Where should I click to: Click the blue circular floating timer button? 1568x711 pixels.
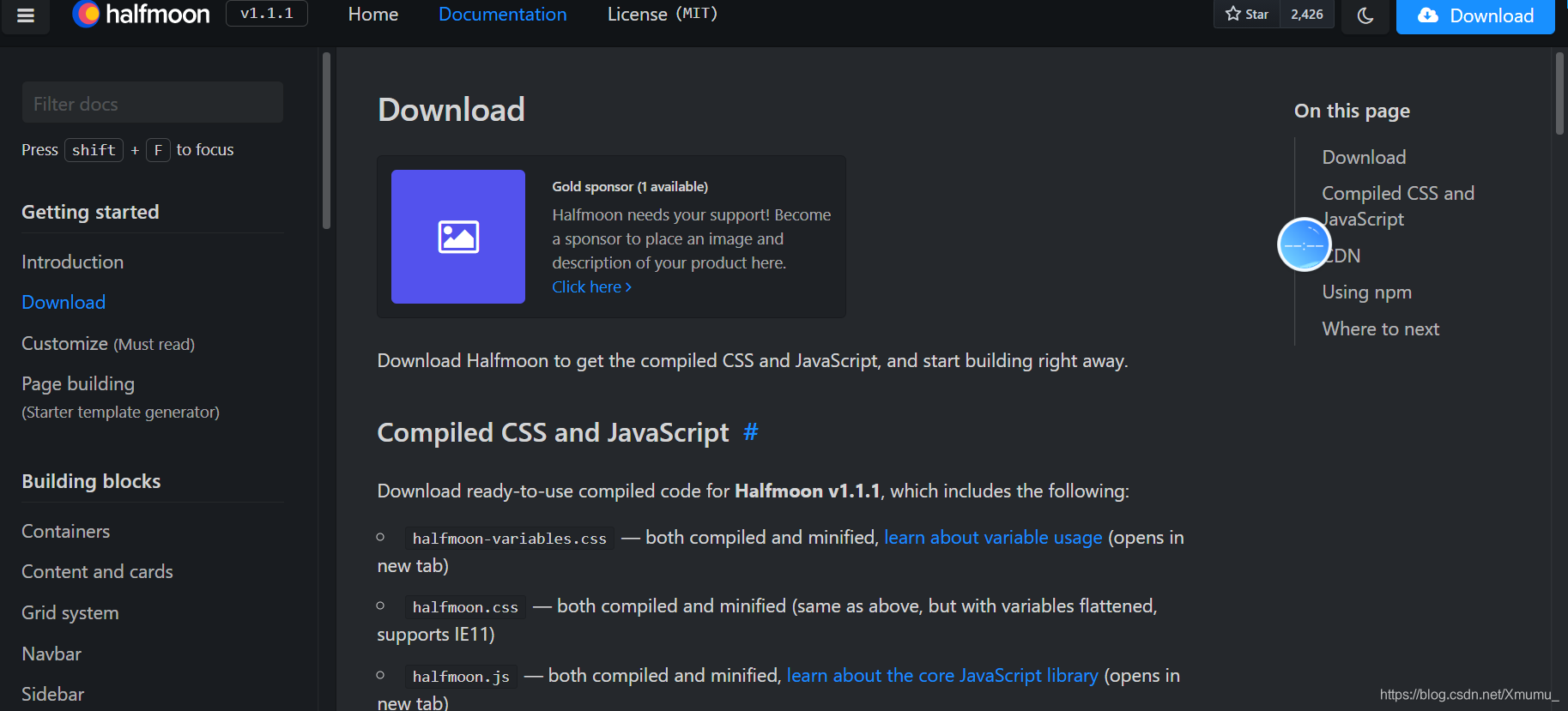(1304, 244)
